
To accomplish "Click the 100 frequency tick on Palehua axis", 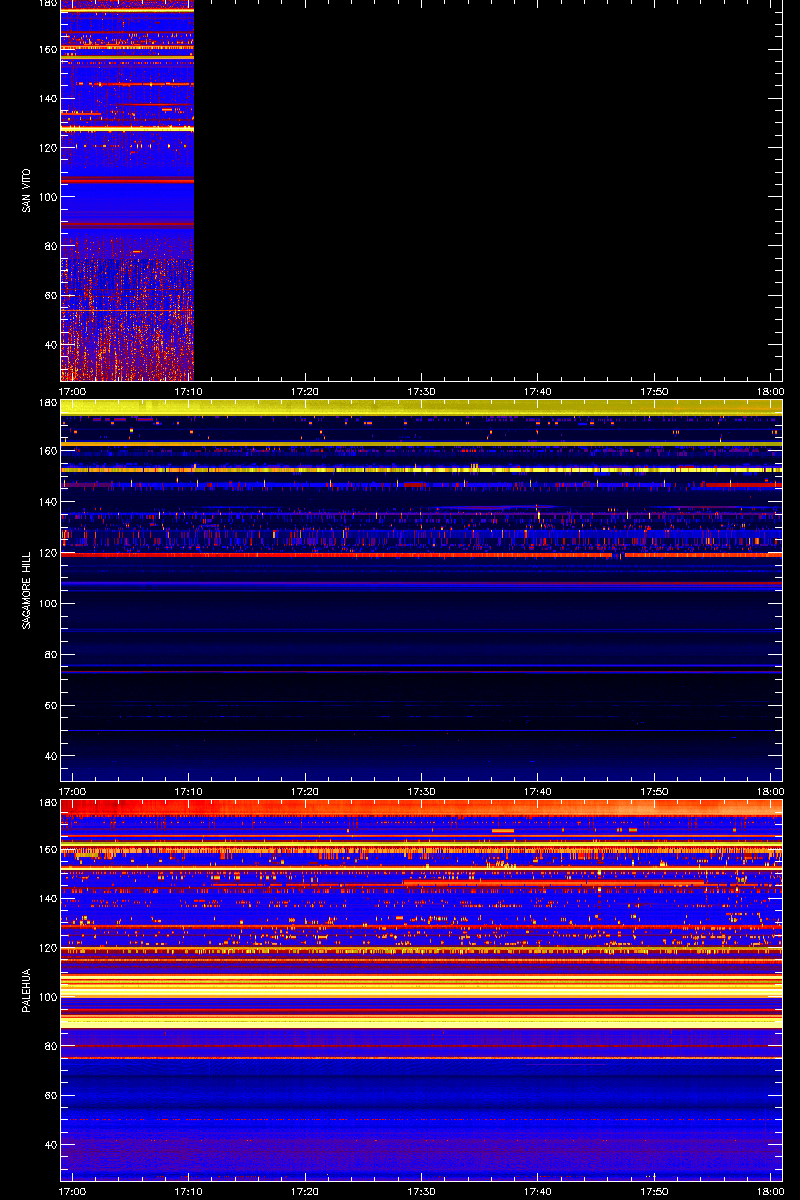I will pyautogui.click(x=46, y=997).
